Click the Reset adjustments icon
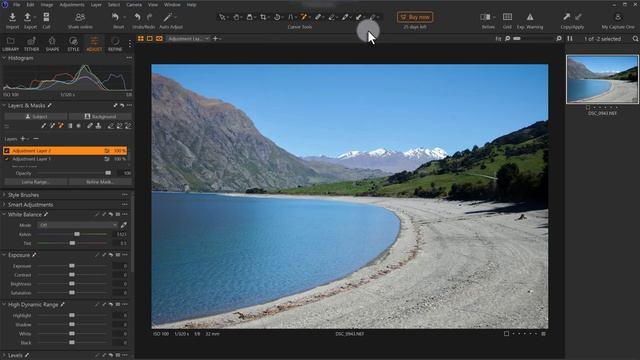Screen dimensions: 640x360 tap(115, 17)
